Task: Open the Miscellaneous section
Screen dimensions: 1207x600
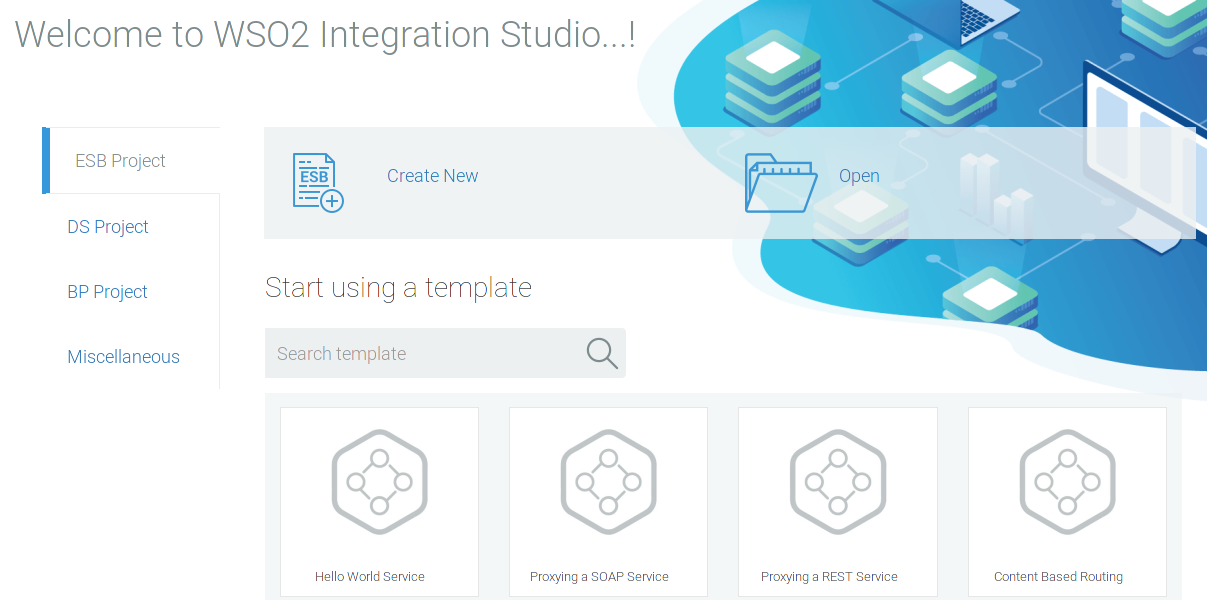Action: [x=123, y=356]
